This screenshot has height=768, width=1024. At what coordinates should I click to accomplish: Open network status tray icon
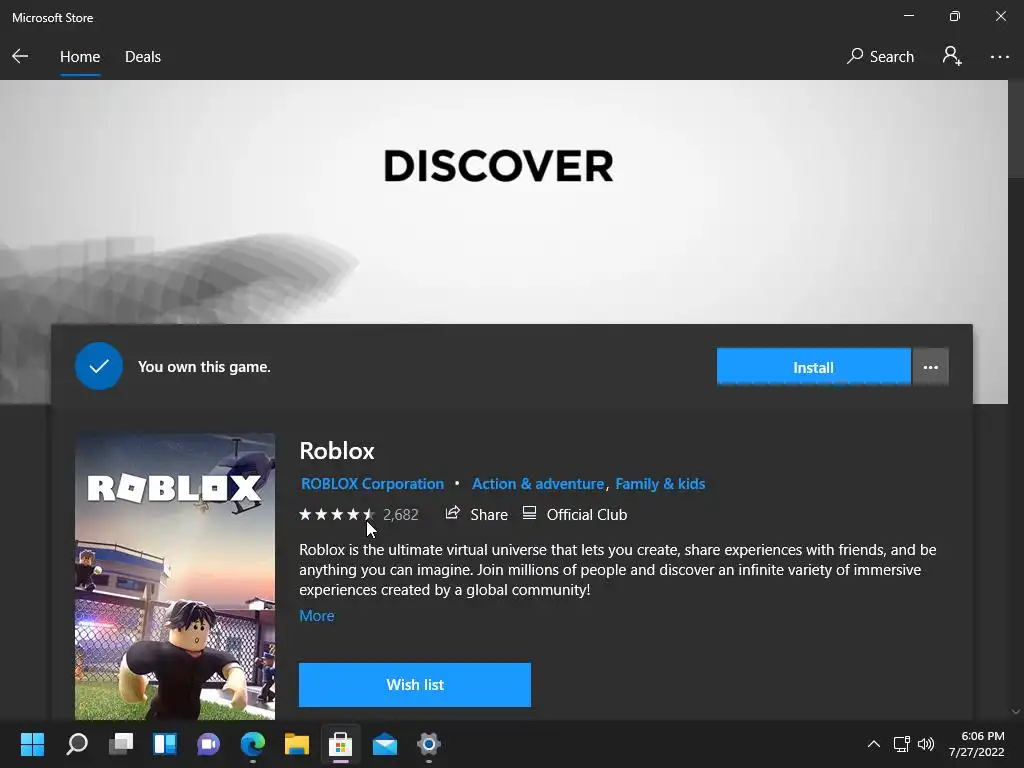click(x=902, y=744)
